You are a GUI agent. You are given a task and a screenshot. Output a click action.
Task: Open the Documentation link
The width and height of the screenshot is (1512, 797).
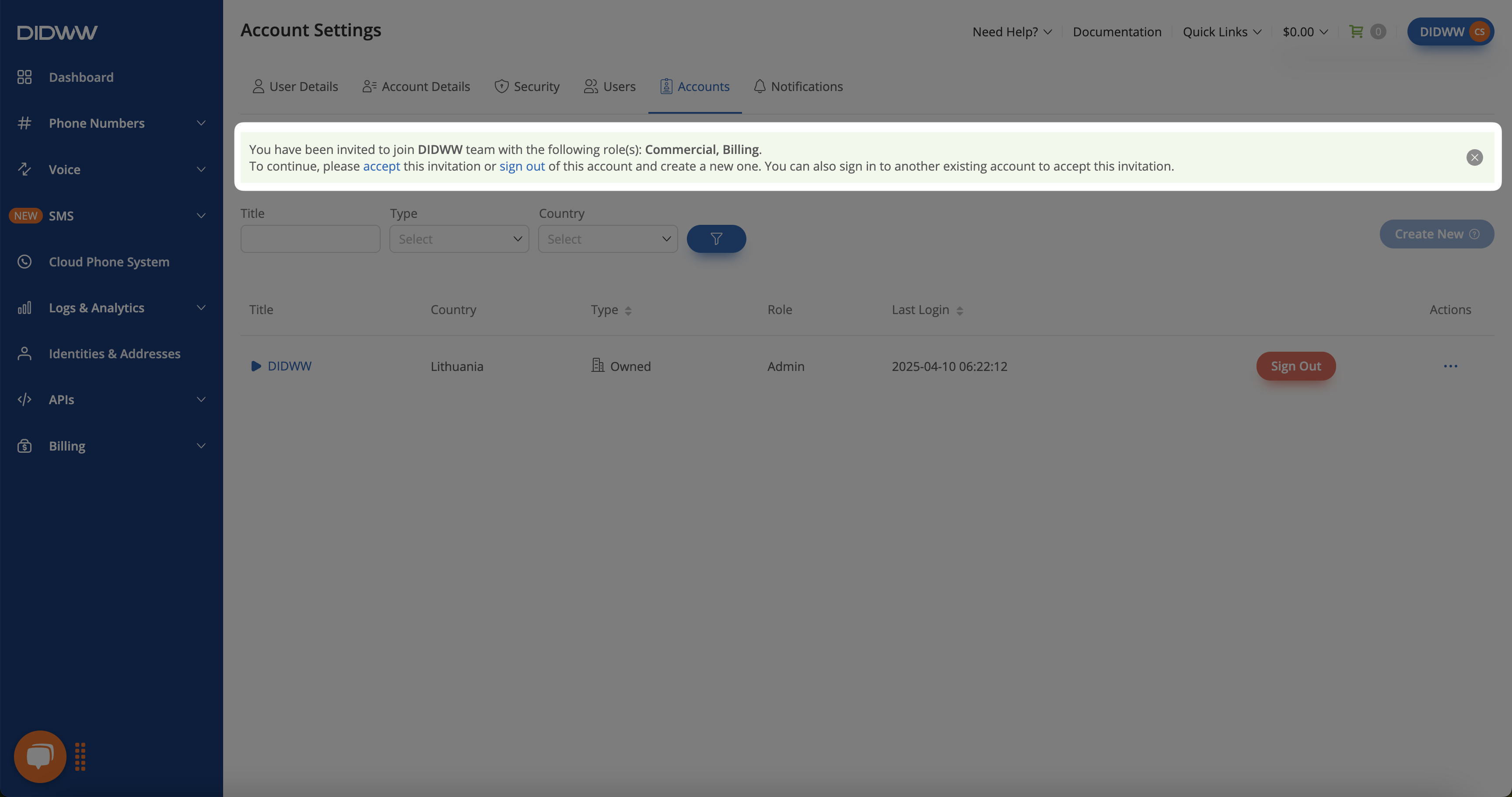click(x=1117, y=31)
